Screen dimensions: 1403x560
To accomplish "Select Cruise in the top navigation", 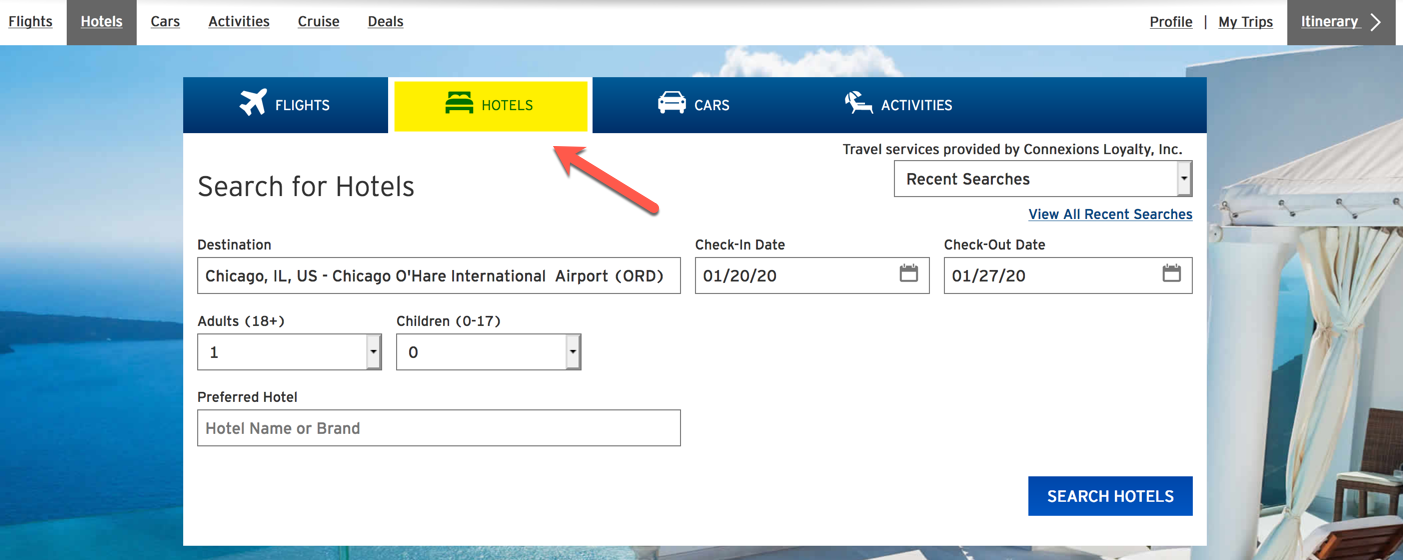I will [318, 21].
